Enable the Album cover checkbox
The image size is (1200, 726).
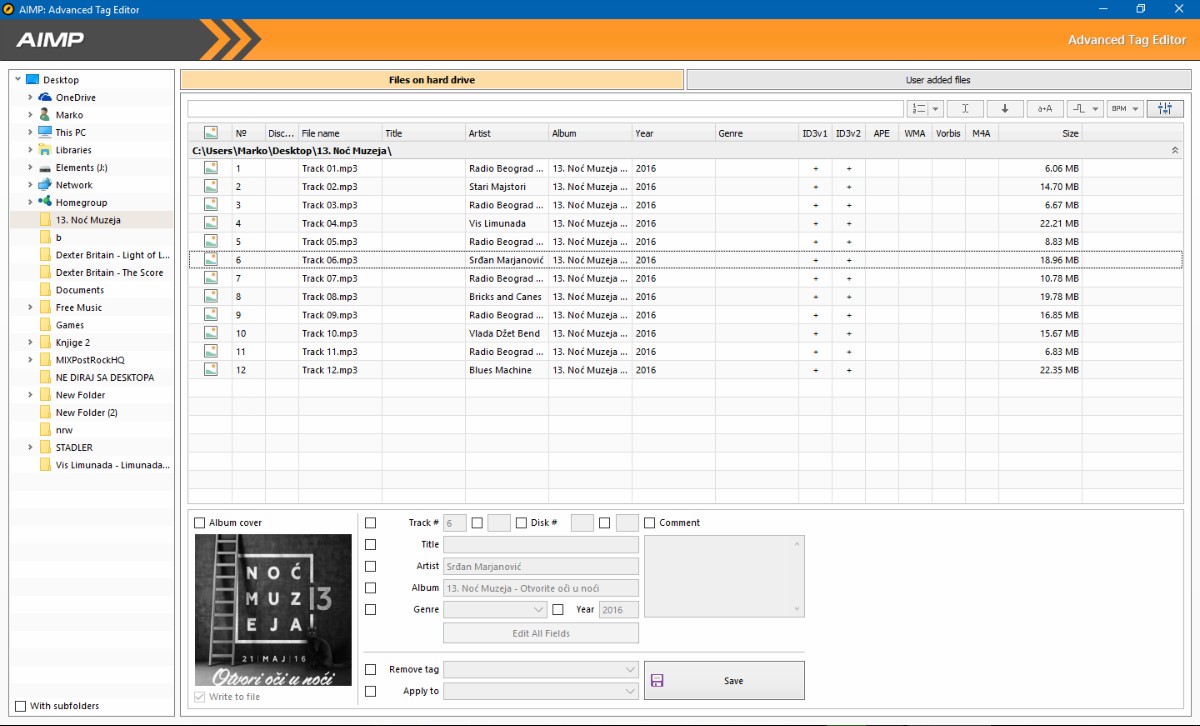200,522
